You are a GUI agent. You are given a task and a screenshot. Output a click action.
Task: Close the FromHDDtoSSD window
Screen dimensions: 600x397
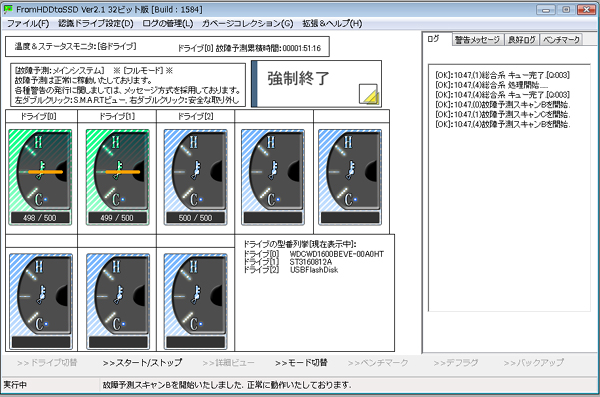coord(586,10)
